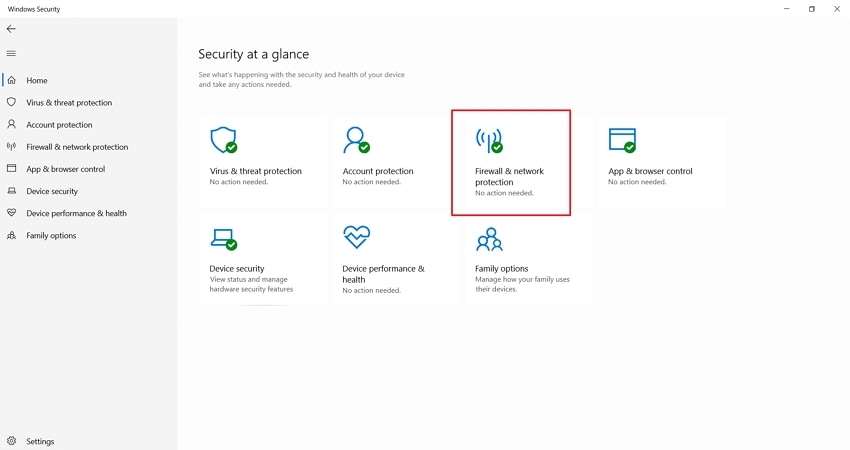Open Device performance & health tile title
The image size is (850, 450).
(383, 274)
